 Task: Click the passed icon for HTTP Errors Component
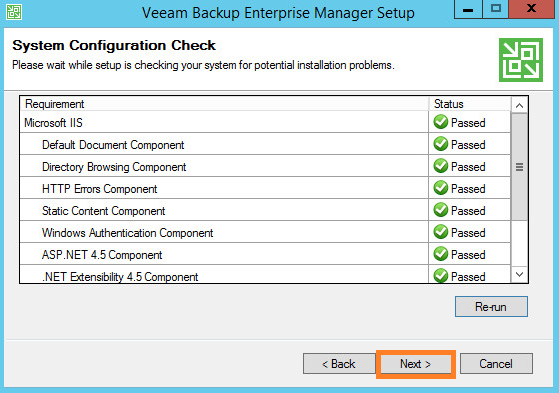[441, 188]
